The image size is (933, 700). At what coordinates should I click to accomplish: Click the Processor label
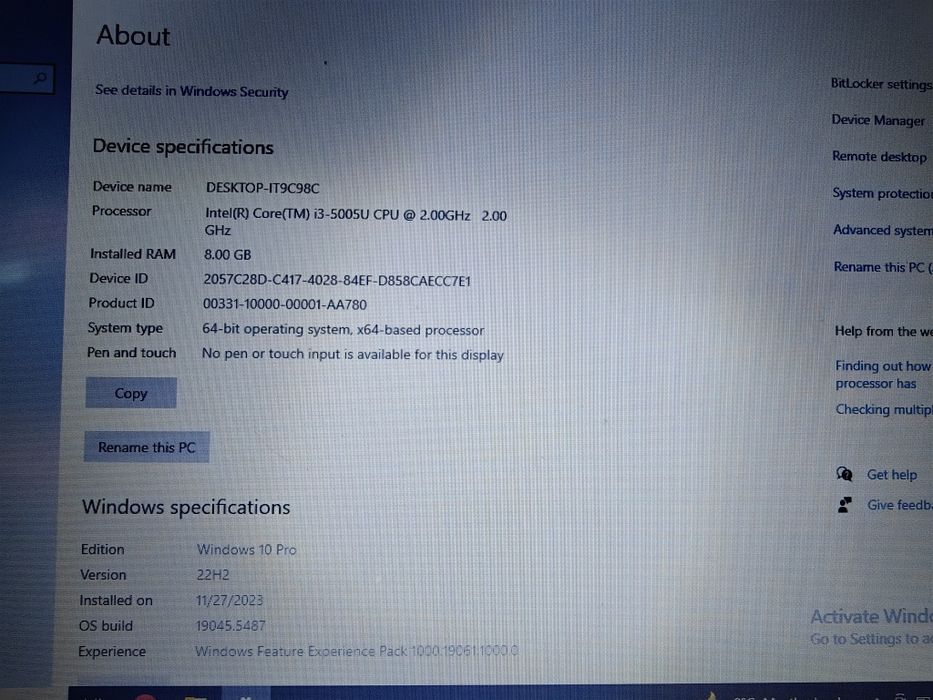[121, 211]
